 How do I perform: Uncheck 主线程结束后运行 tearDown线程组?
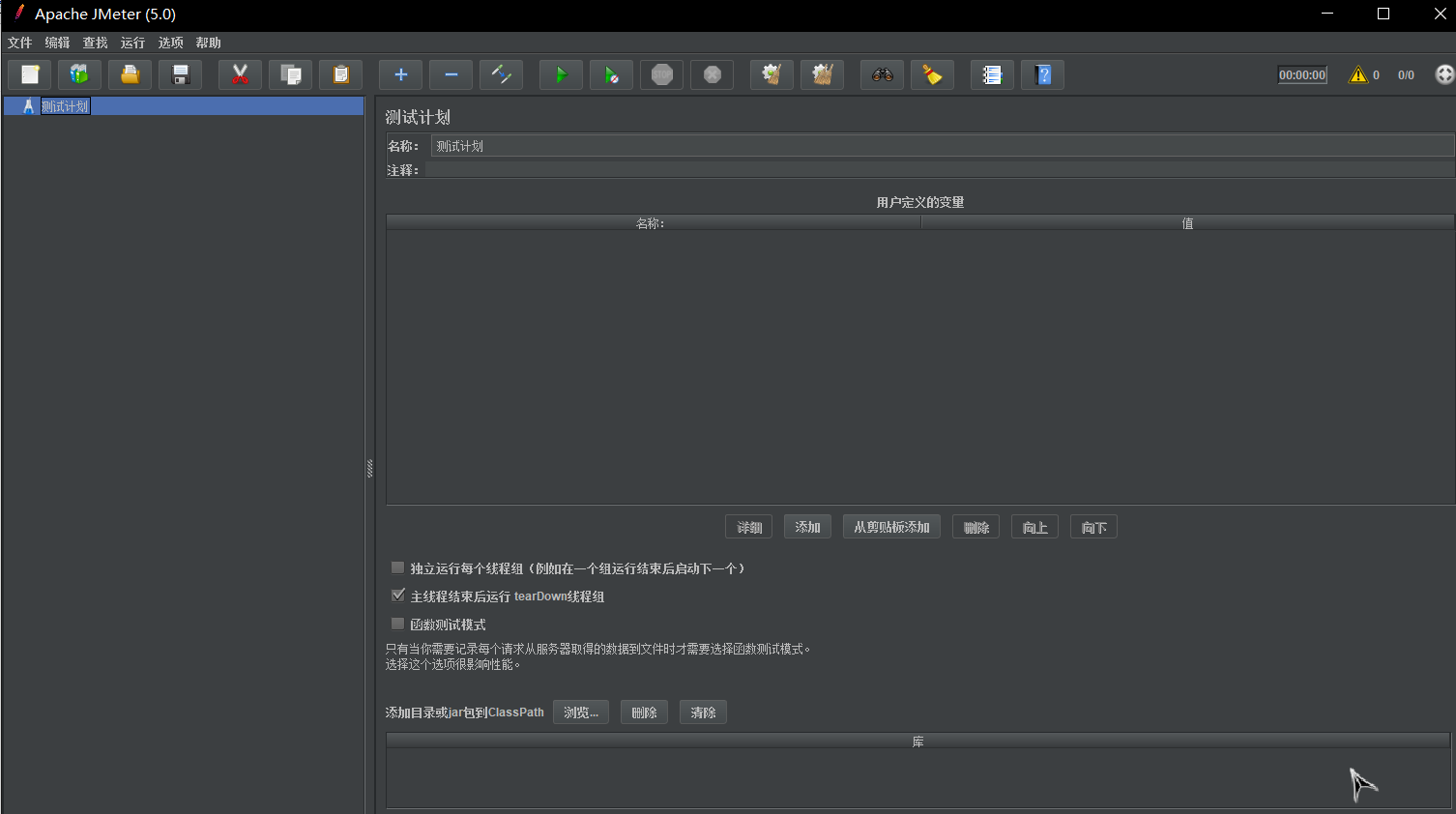[397, 596]
